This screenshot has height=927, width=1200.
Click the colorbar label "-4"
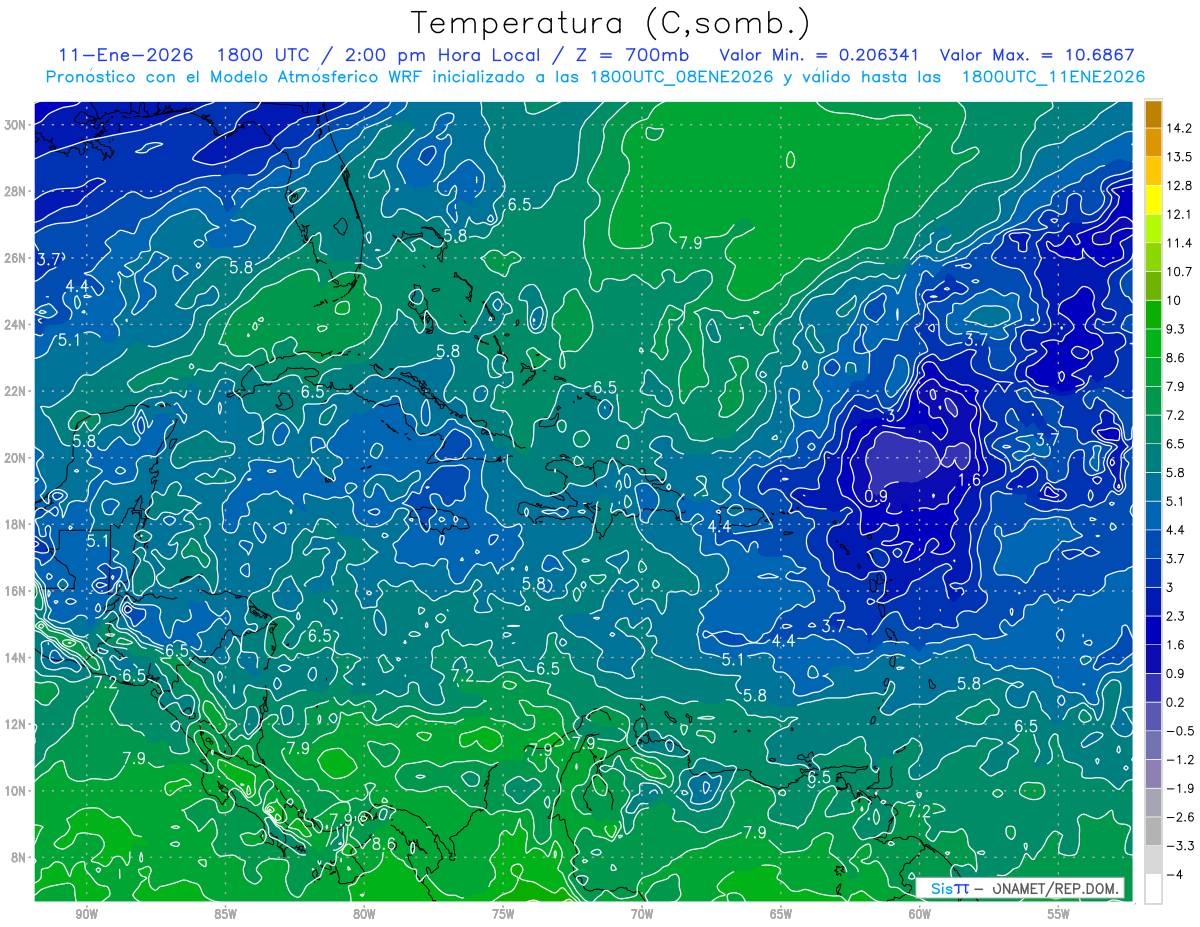click(1176, 874)
